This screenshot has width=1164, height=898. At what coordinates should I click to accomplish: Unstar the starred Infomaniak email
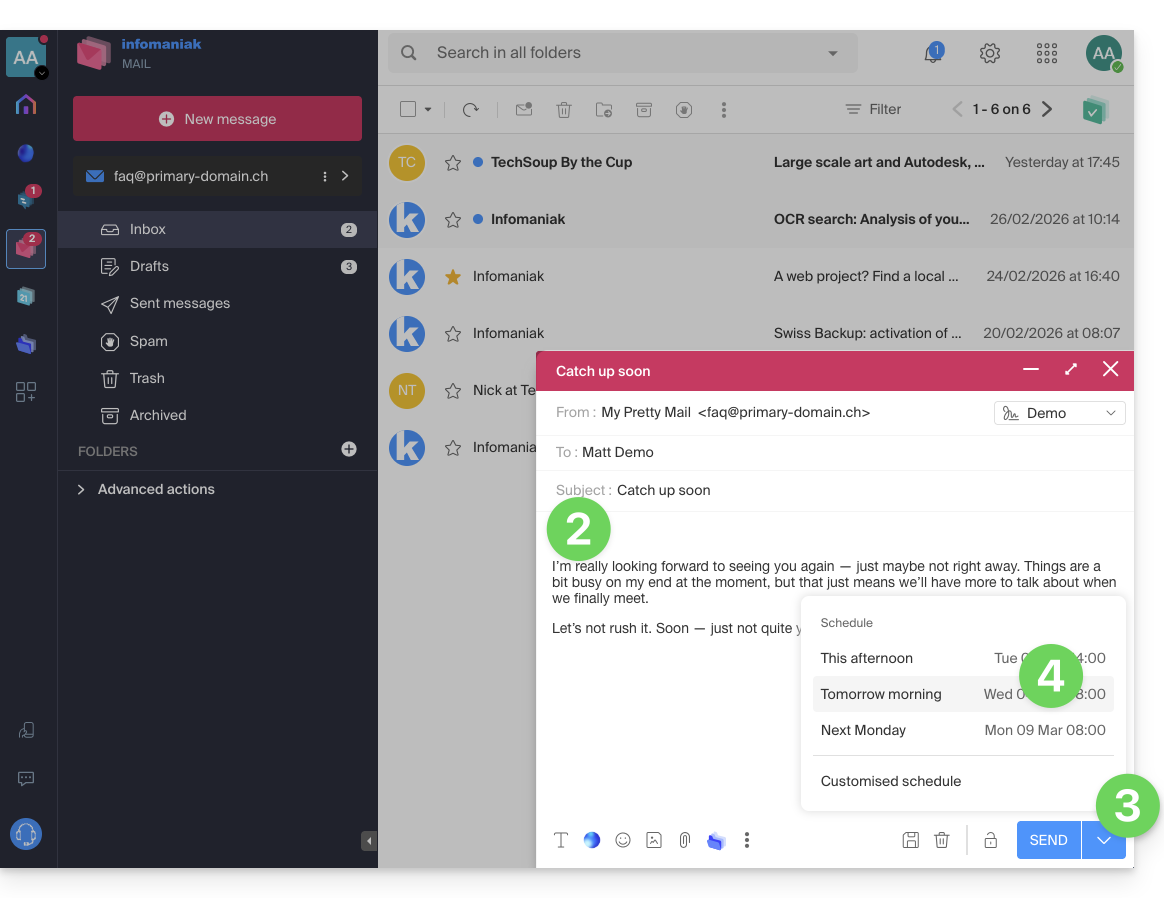(x=453, y=277)
